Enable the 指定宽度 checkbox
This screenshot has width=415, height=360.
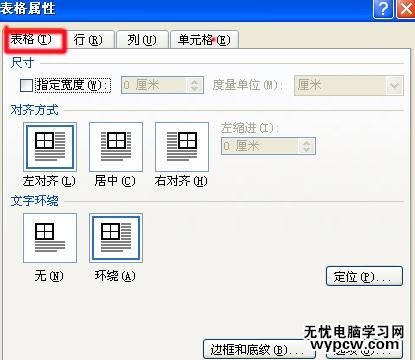click(x=26, y=85)
